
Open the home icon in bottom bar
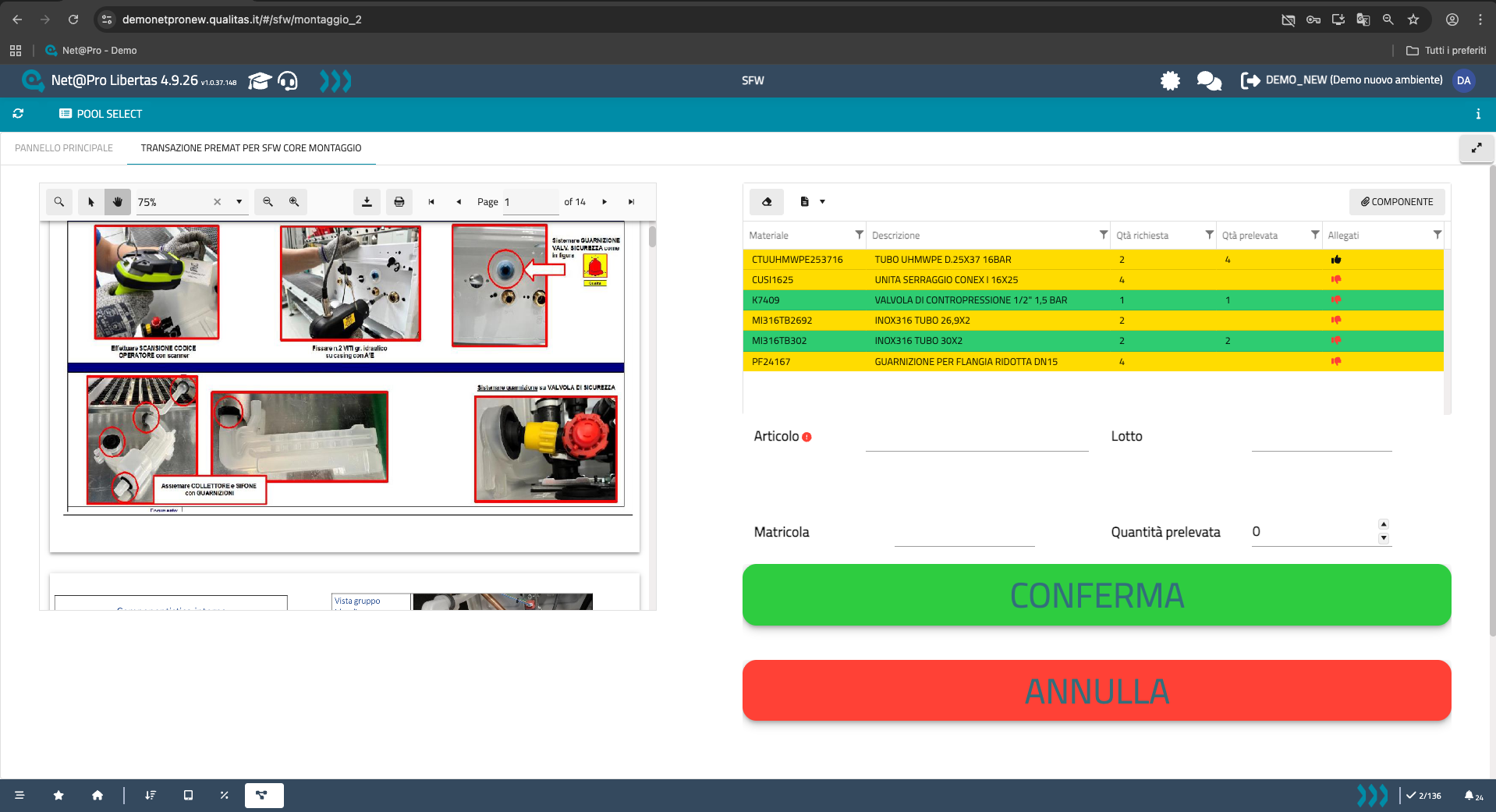[97, 796]
